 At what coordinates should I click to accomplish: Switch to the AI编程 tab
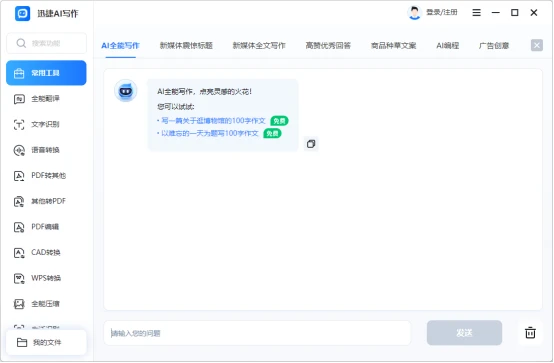click(448, 46)
